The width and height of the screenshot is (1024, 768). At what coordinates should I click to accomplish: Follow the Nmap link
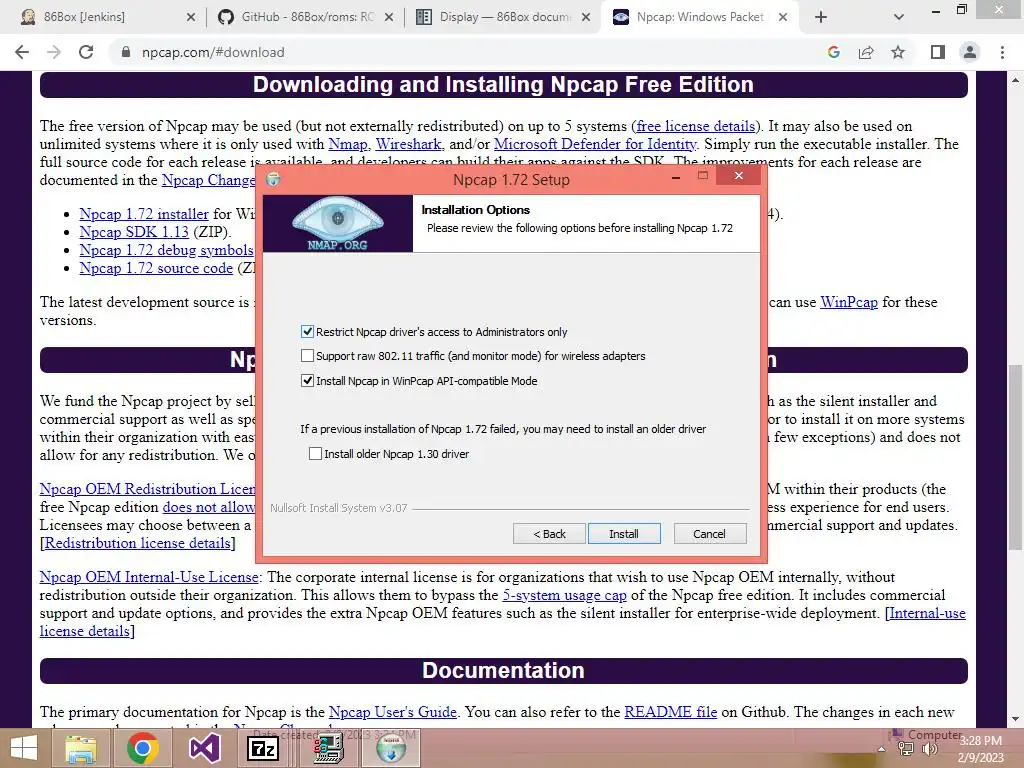coord(347,144)
